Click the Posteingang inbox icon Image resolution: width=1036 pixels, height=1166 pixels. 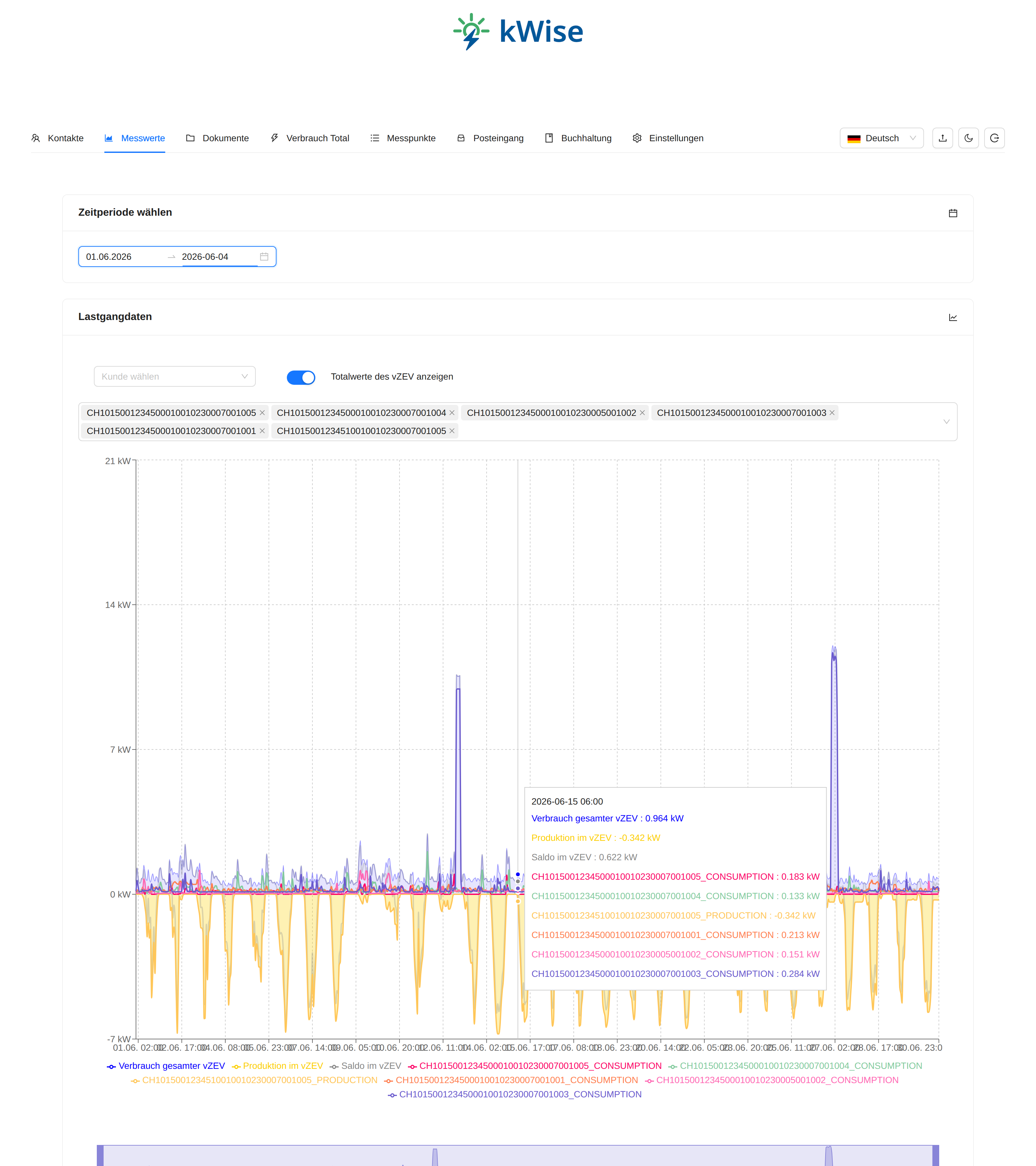click(461, 138)
